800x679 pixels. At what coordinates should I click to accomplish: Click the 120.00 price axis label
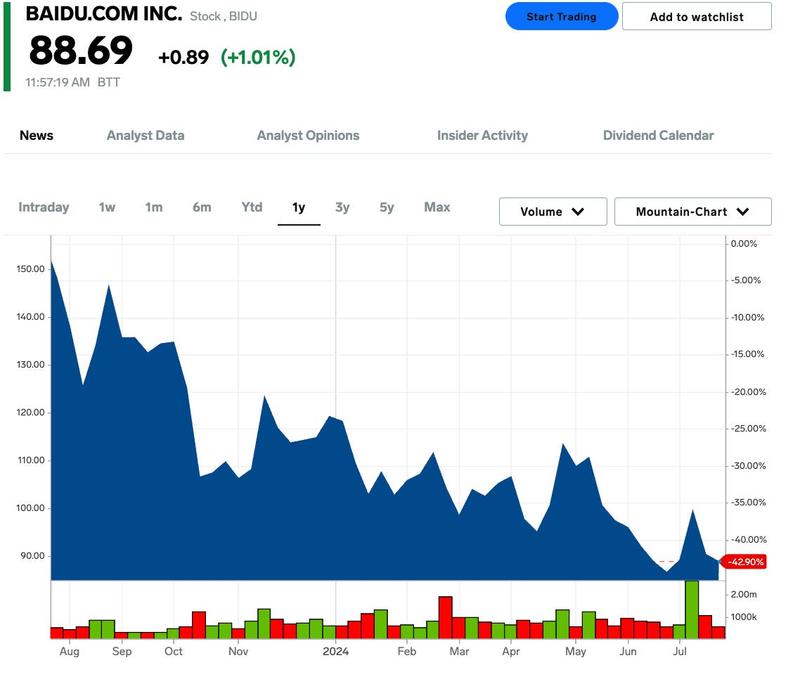(31, 412)
